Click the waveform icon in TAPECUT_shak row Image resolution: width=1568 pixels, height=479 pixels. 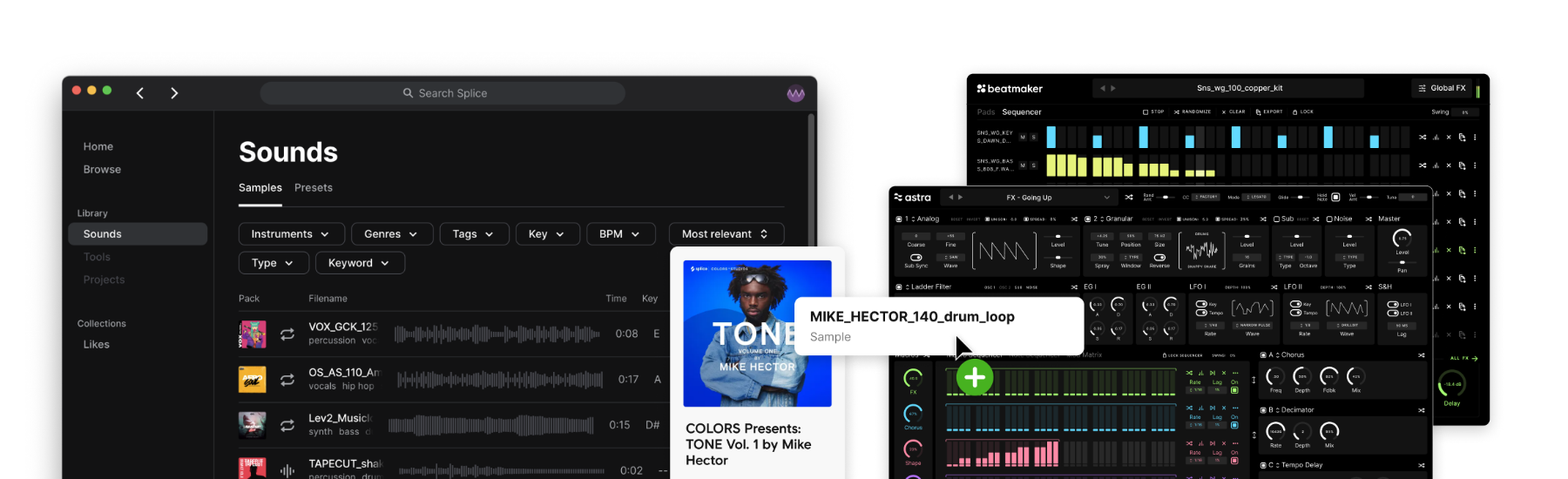point(287,470)
